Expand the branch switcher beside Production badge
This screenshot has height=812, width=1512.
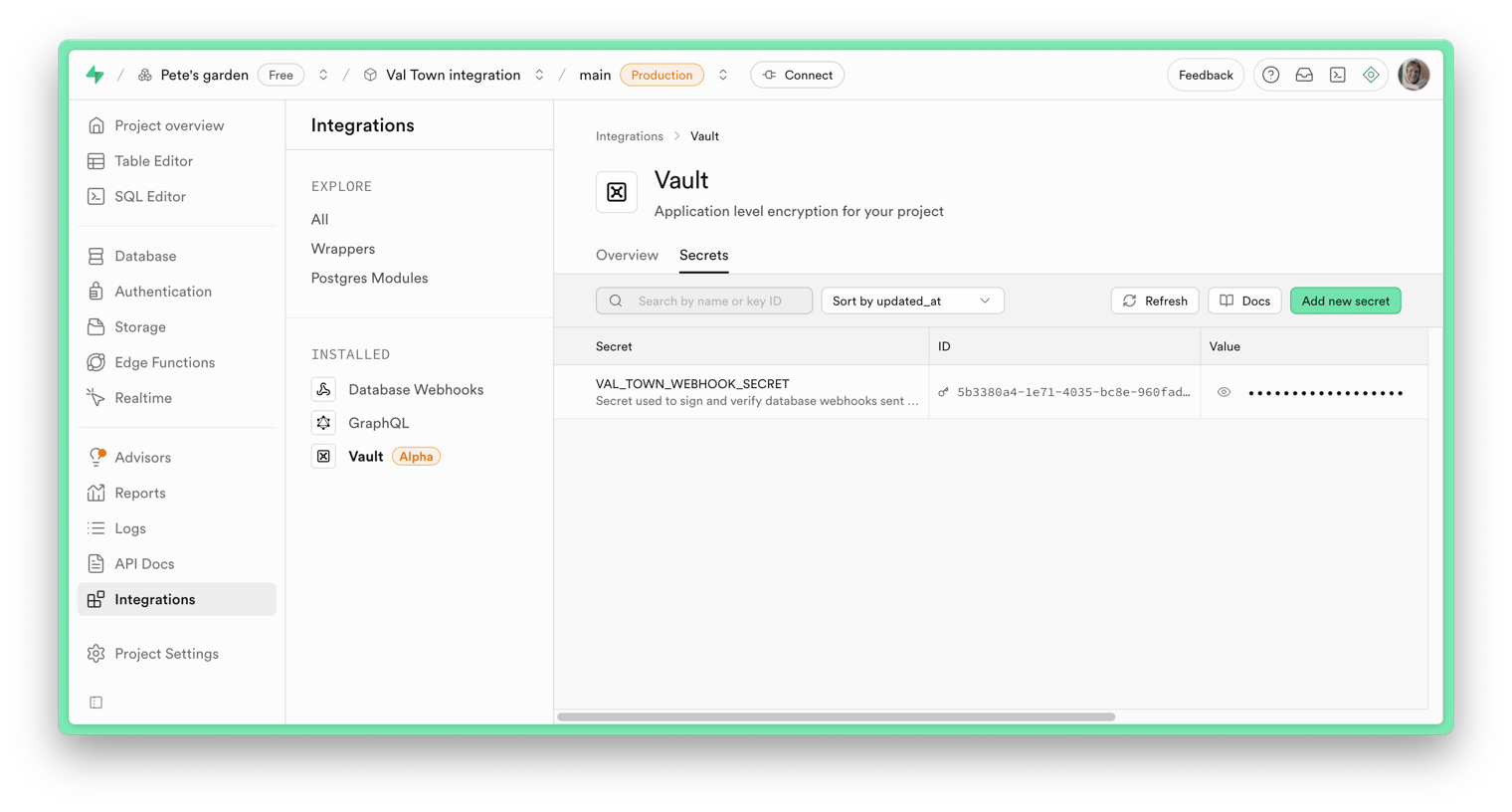coord(723,75)
